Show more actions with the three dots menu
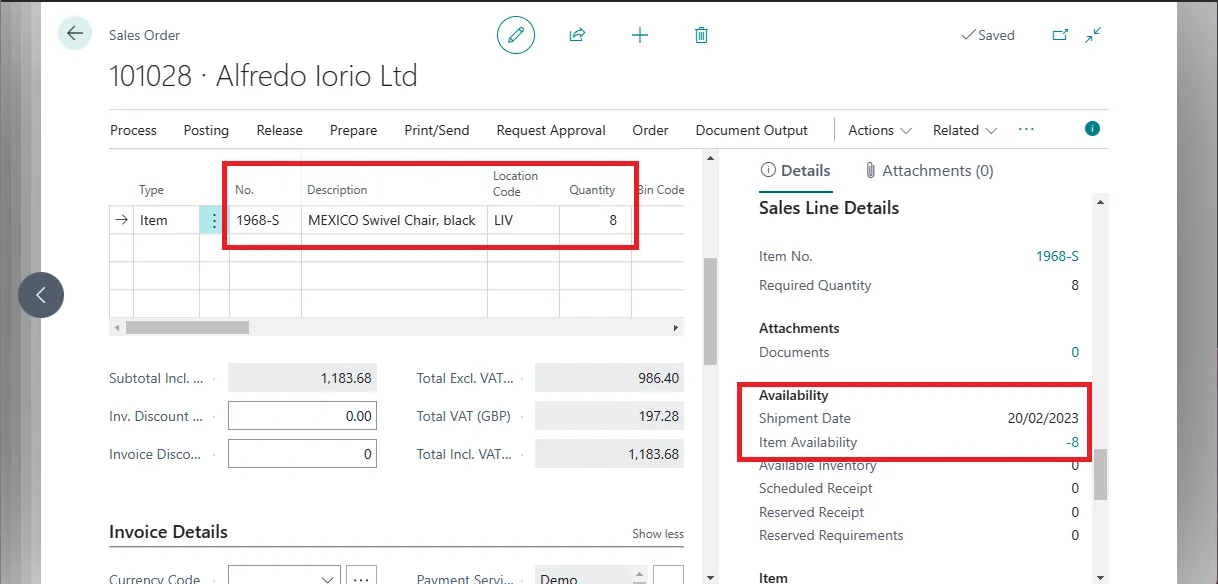 click(1026, 130)
